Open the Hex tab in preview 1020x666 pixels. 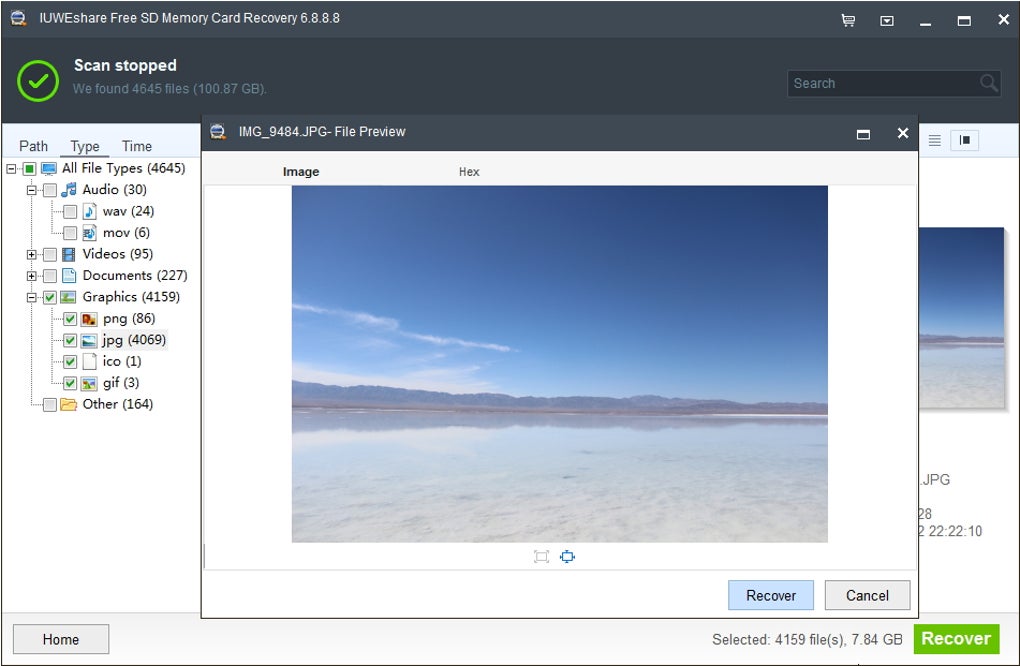(469, 172)
